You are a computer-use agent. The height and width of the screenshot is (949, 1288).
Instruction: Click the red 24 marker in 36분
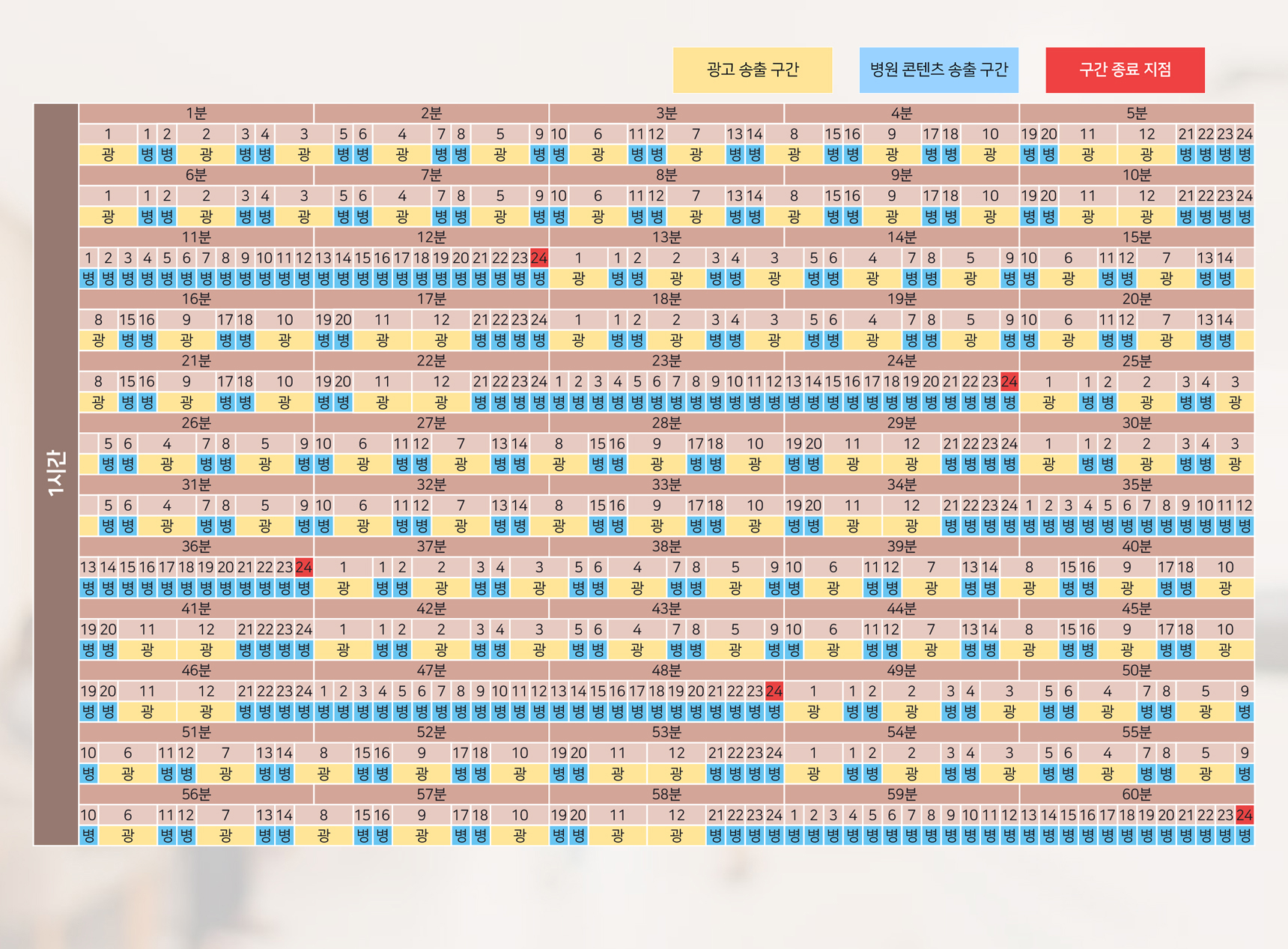304,568
